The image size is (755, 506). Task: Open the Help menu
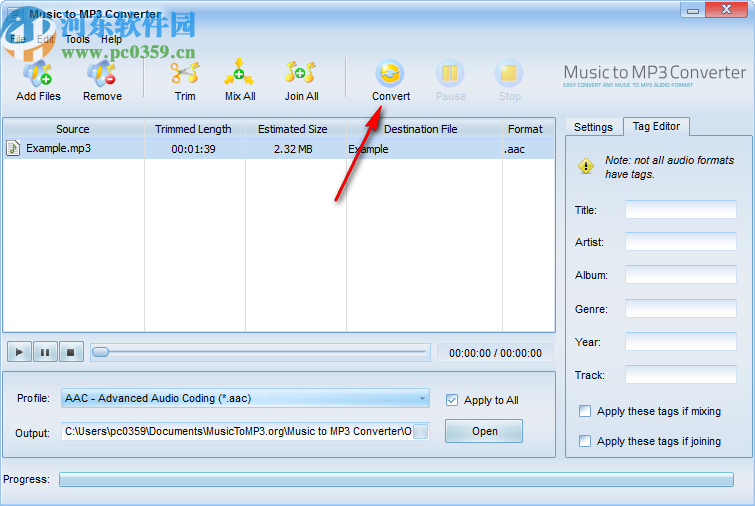[111, 39]
